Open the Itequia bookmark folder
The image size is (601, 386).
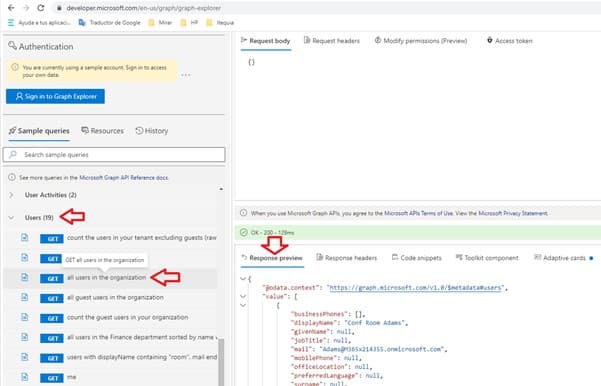220,23
